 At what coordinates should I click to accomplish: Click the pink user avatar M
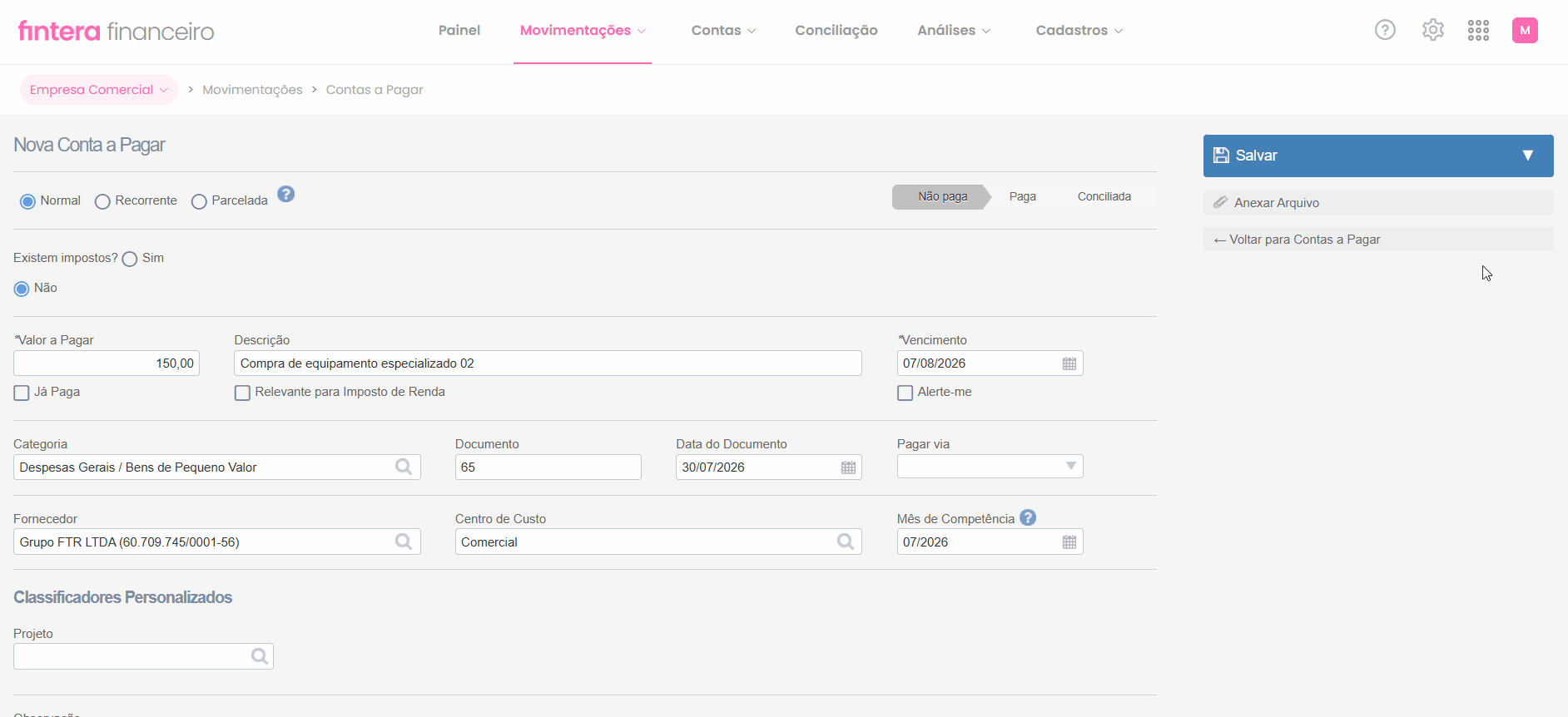(x=1525, y=30)
